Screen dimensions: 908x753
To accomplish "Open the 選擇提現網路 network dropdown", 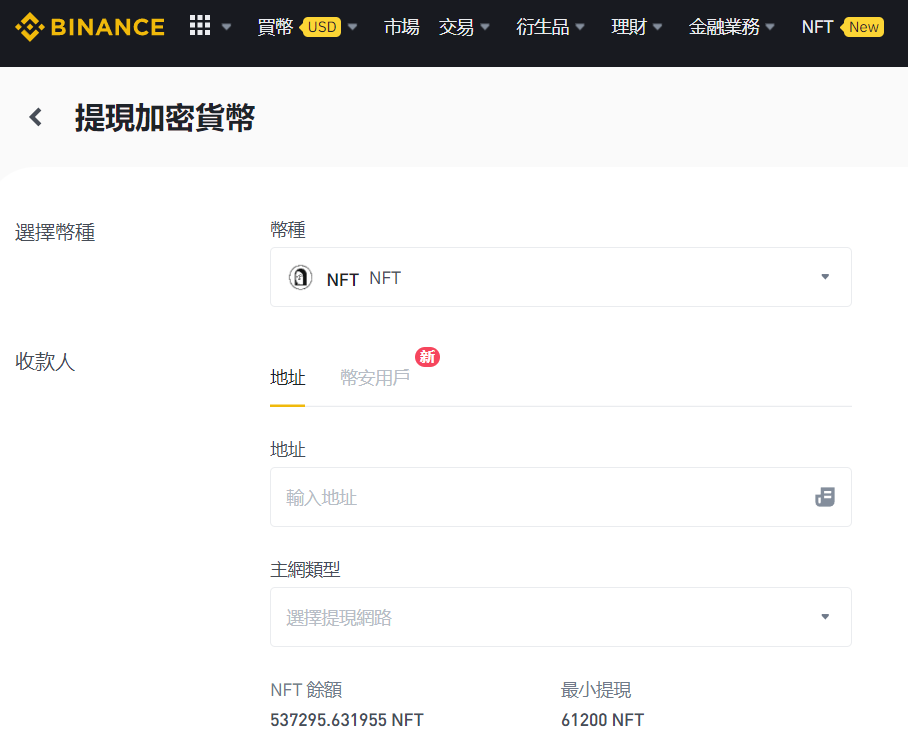I will (x=561, y=617).
